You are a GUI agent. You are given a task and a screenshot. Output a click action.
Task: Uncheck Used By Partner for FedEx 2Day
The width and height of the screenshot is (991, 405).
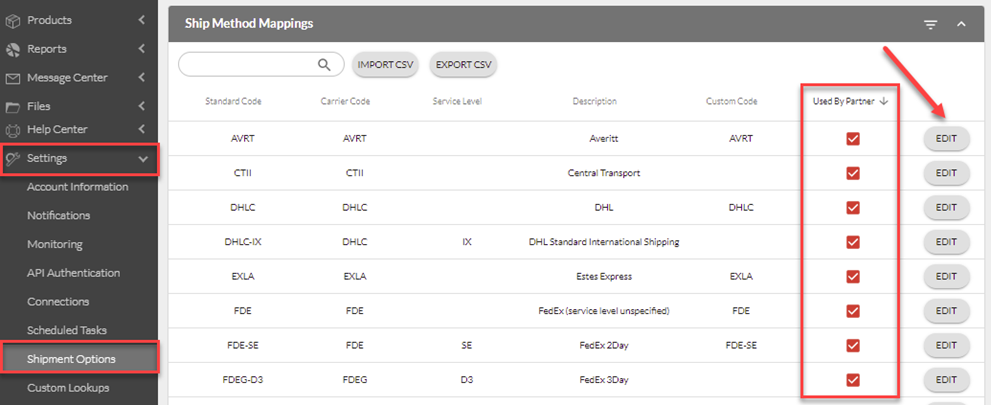click(x=853, y=345)
